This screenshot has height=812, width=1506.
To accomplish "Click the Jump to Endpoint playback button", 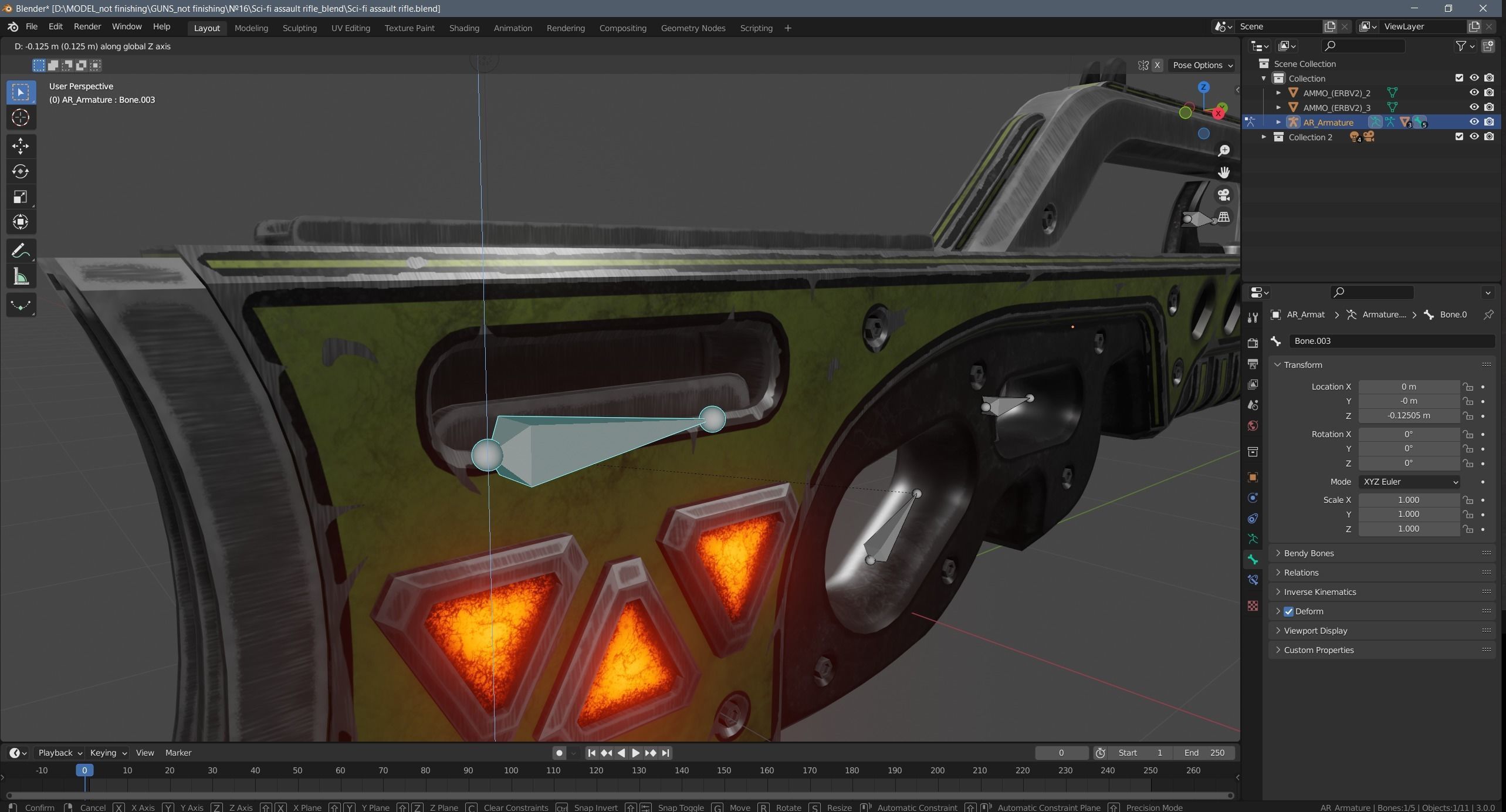I will point(666,753).
